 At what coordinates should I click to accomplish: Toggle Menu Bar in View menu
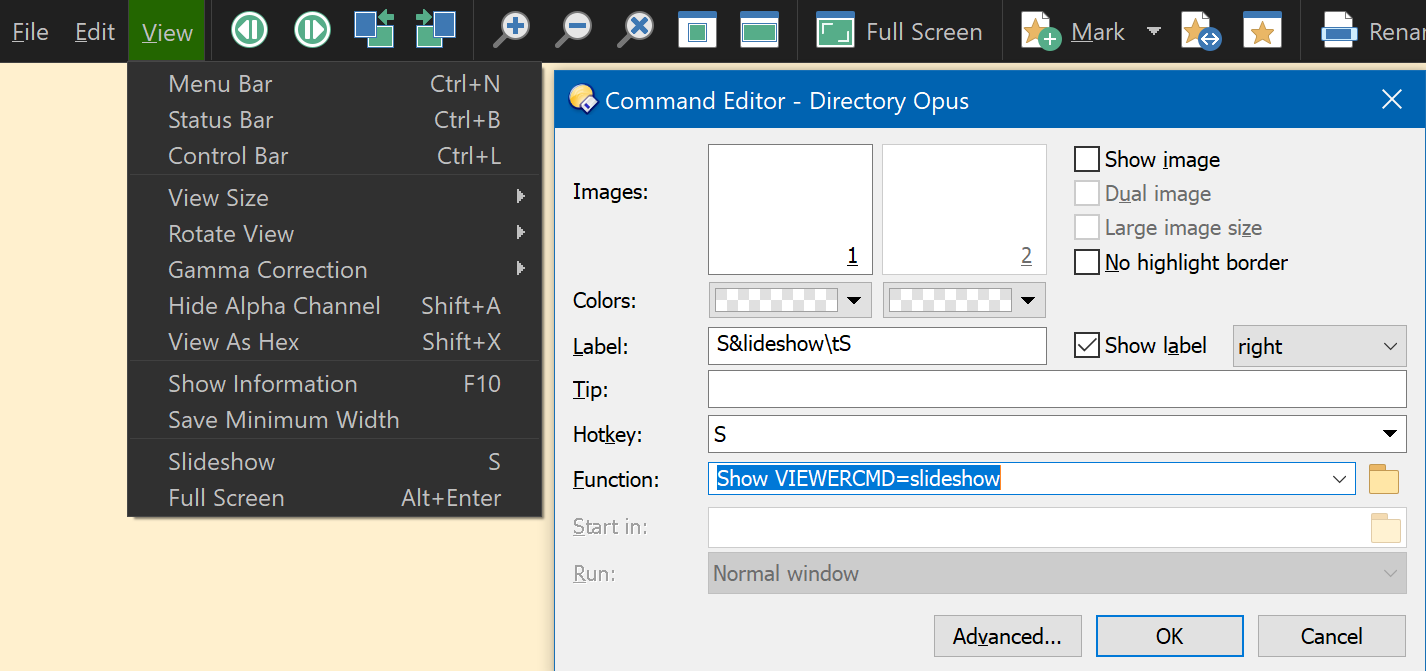pyautogui.click(x=335, y=84)
